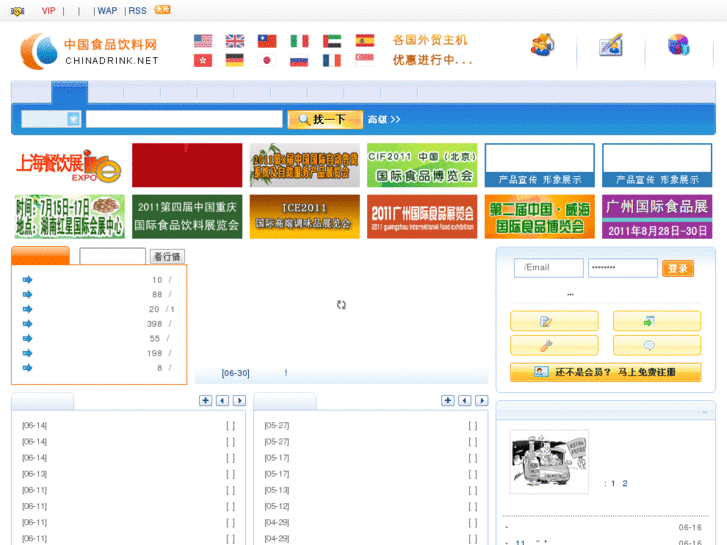The height and width of the screenshot is (545, 727).
Task: Open the edit profile icon in header
Action: (x=611, y=45)
